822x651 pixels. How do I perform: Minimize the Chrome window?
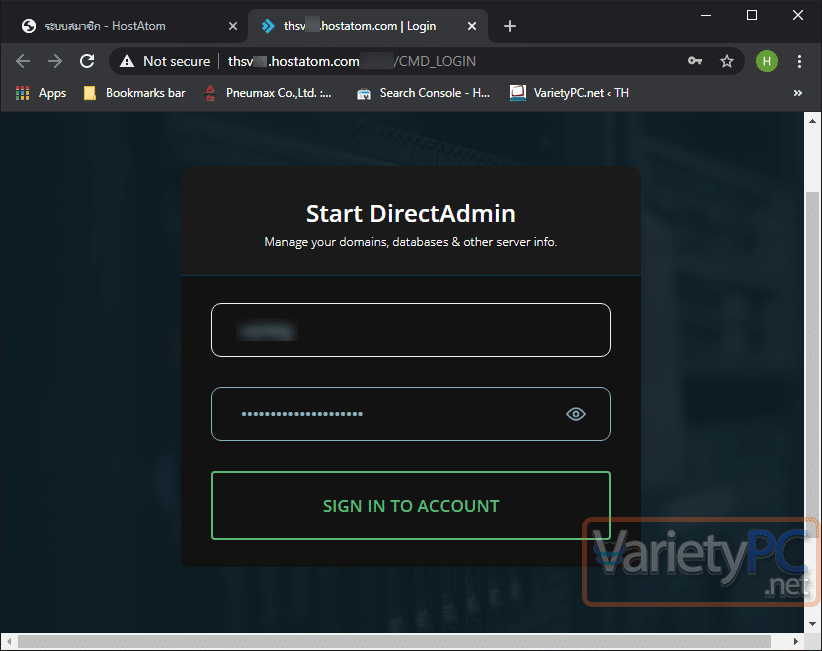pos(706,15)
